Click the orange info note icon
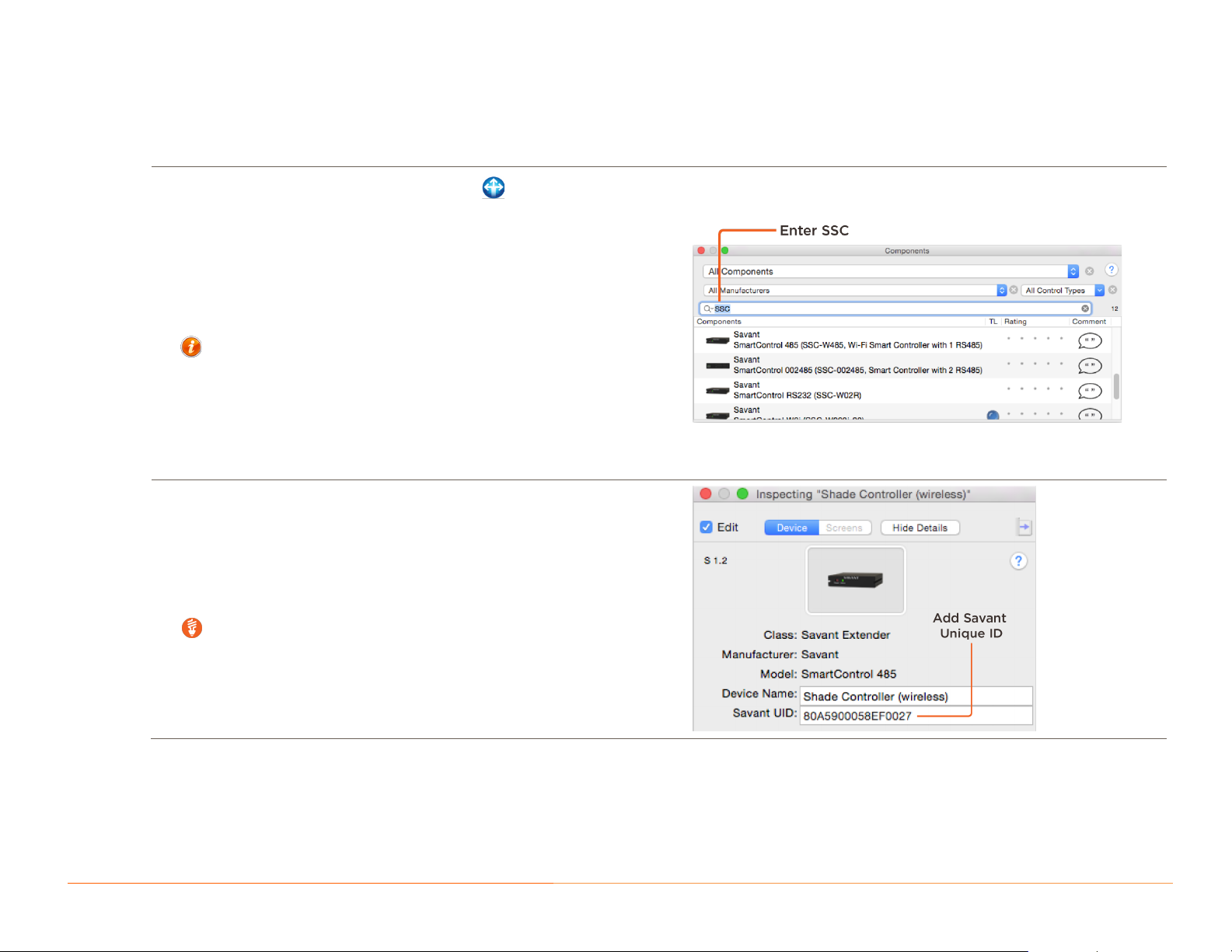The width and height of the screenshot is (1232, 952). tap(191, 347)
